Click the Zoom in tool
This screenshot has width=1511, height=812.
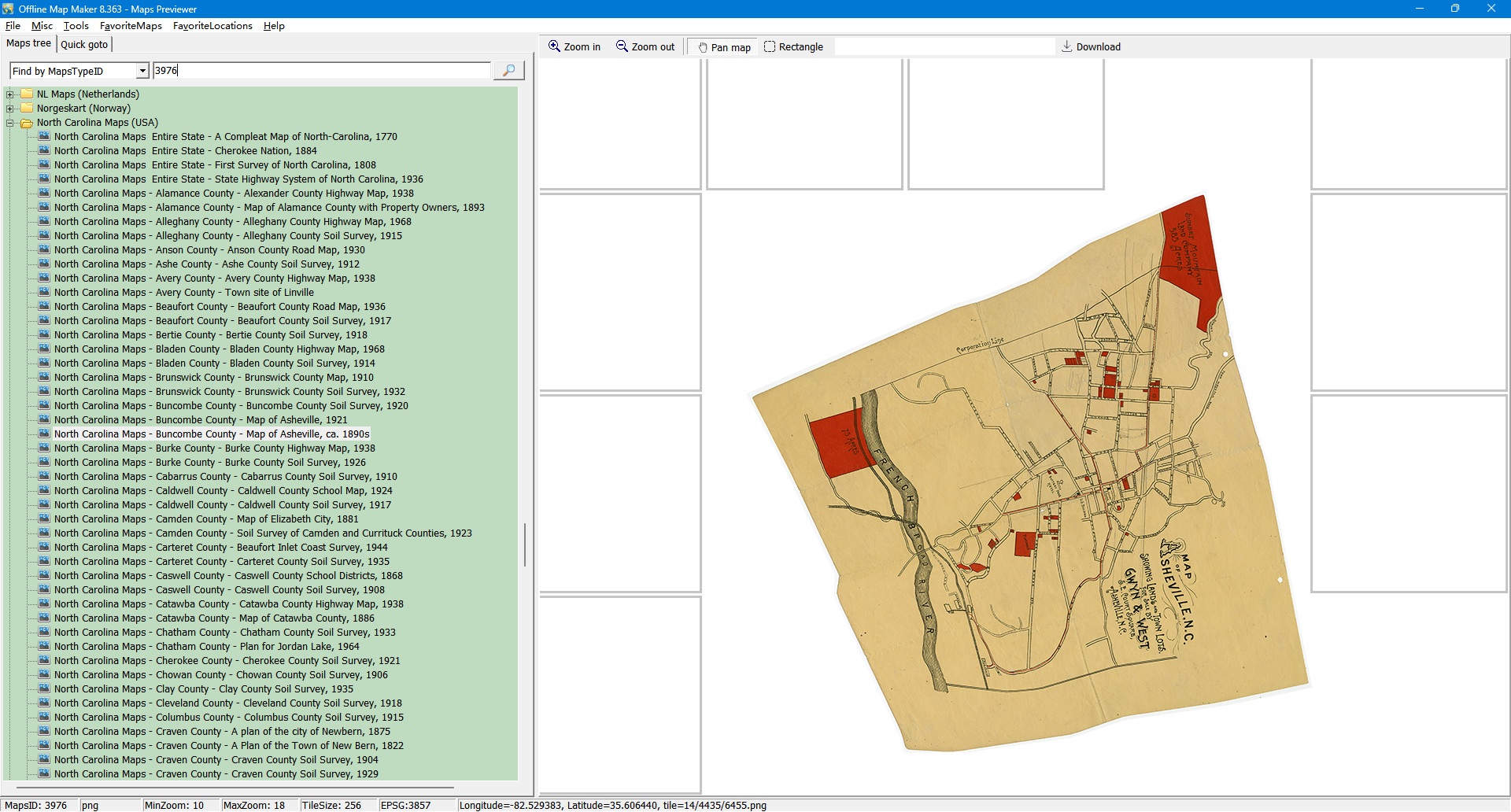[x=574, y=47]
